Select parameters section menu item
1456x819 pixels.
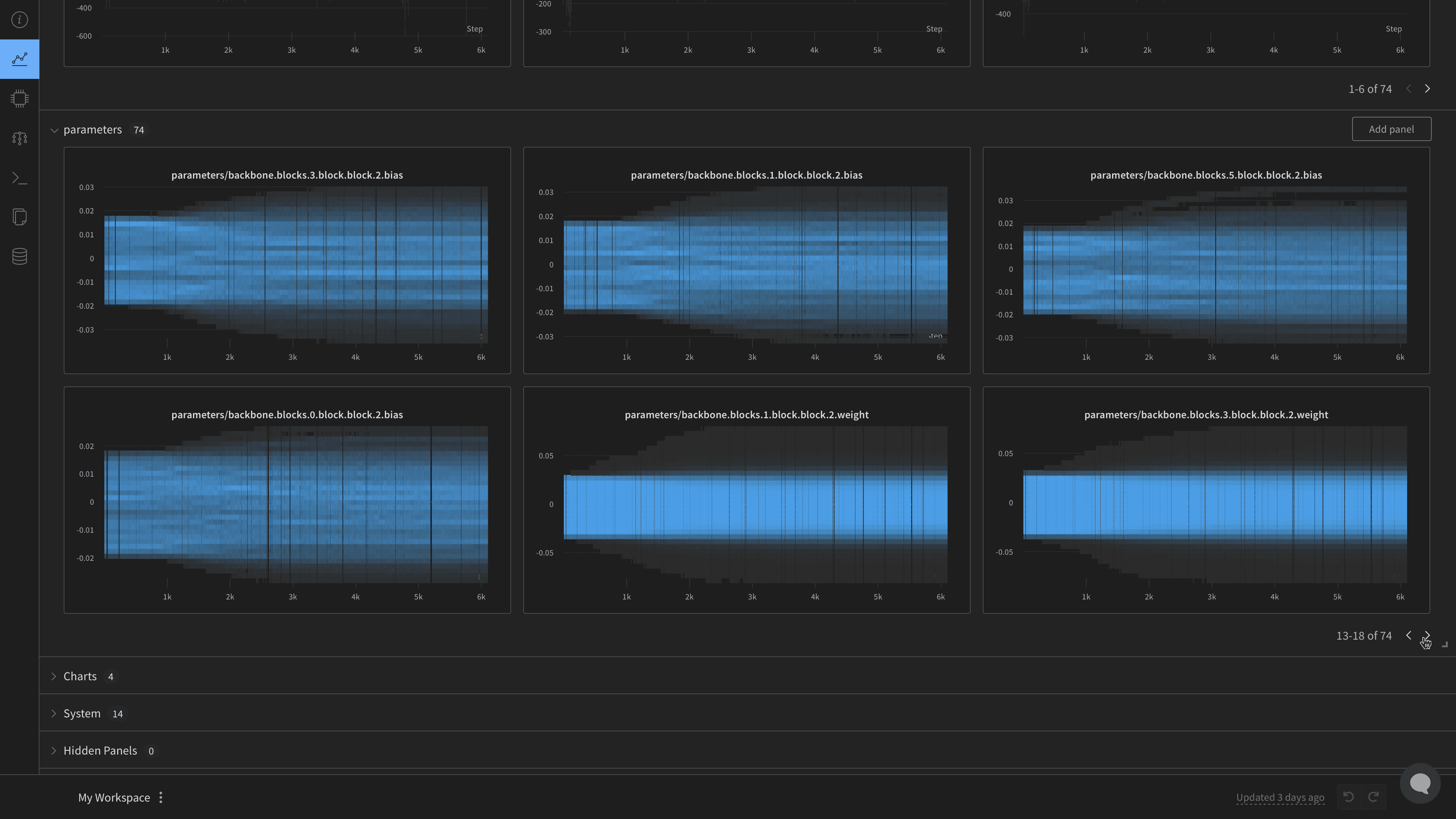pos(93,129)
